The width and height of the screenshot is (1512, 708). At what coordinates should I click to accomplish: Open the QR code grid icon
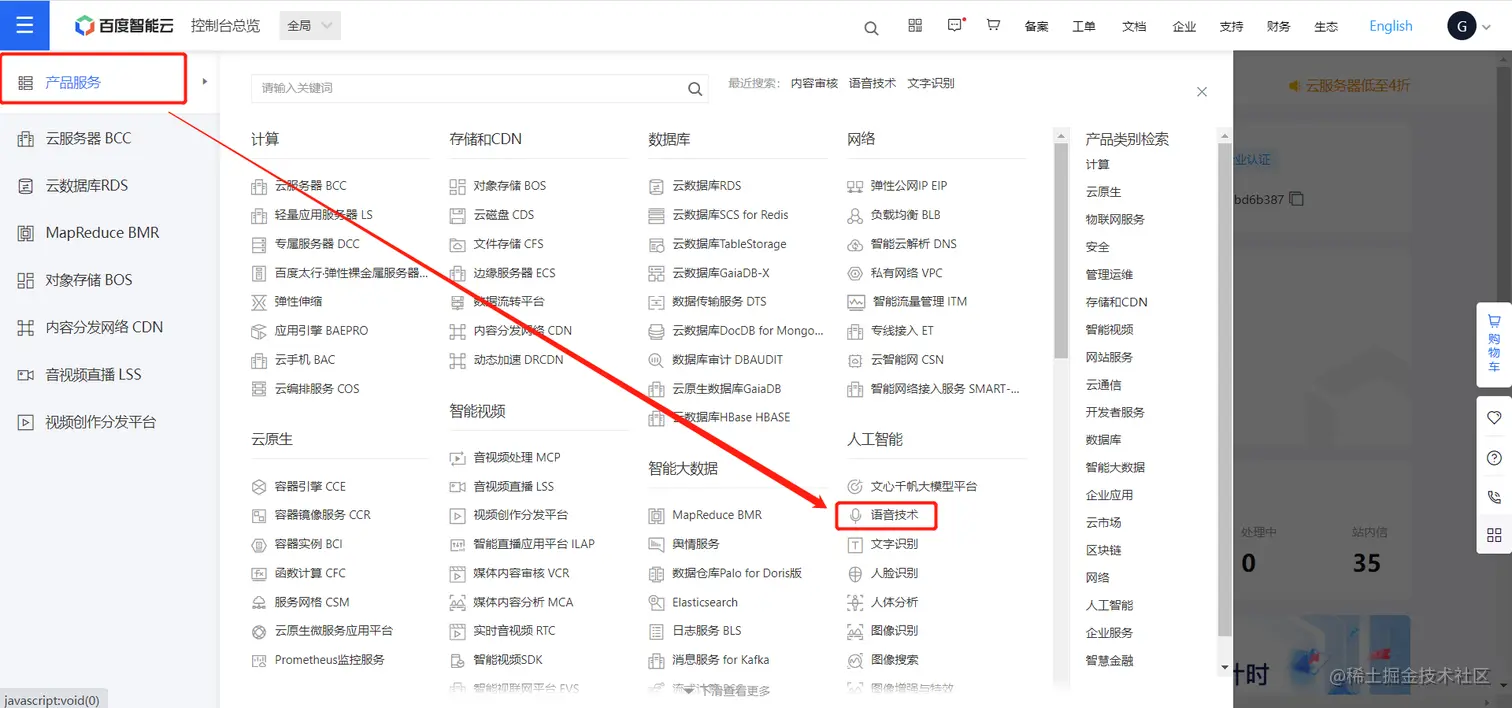pyautogui.click(x=915, y=26)
